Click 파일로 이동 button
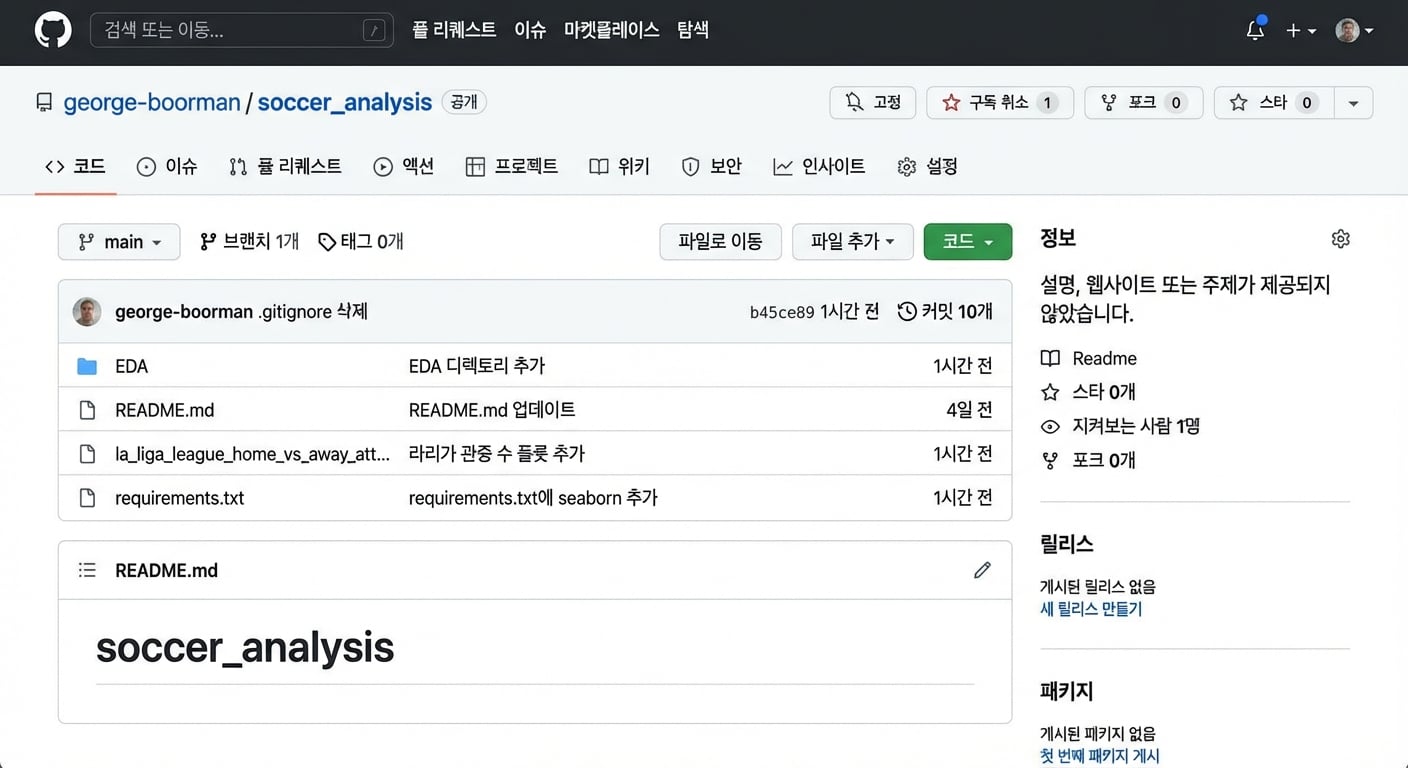 [x=720, y=241]
